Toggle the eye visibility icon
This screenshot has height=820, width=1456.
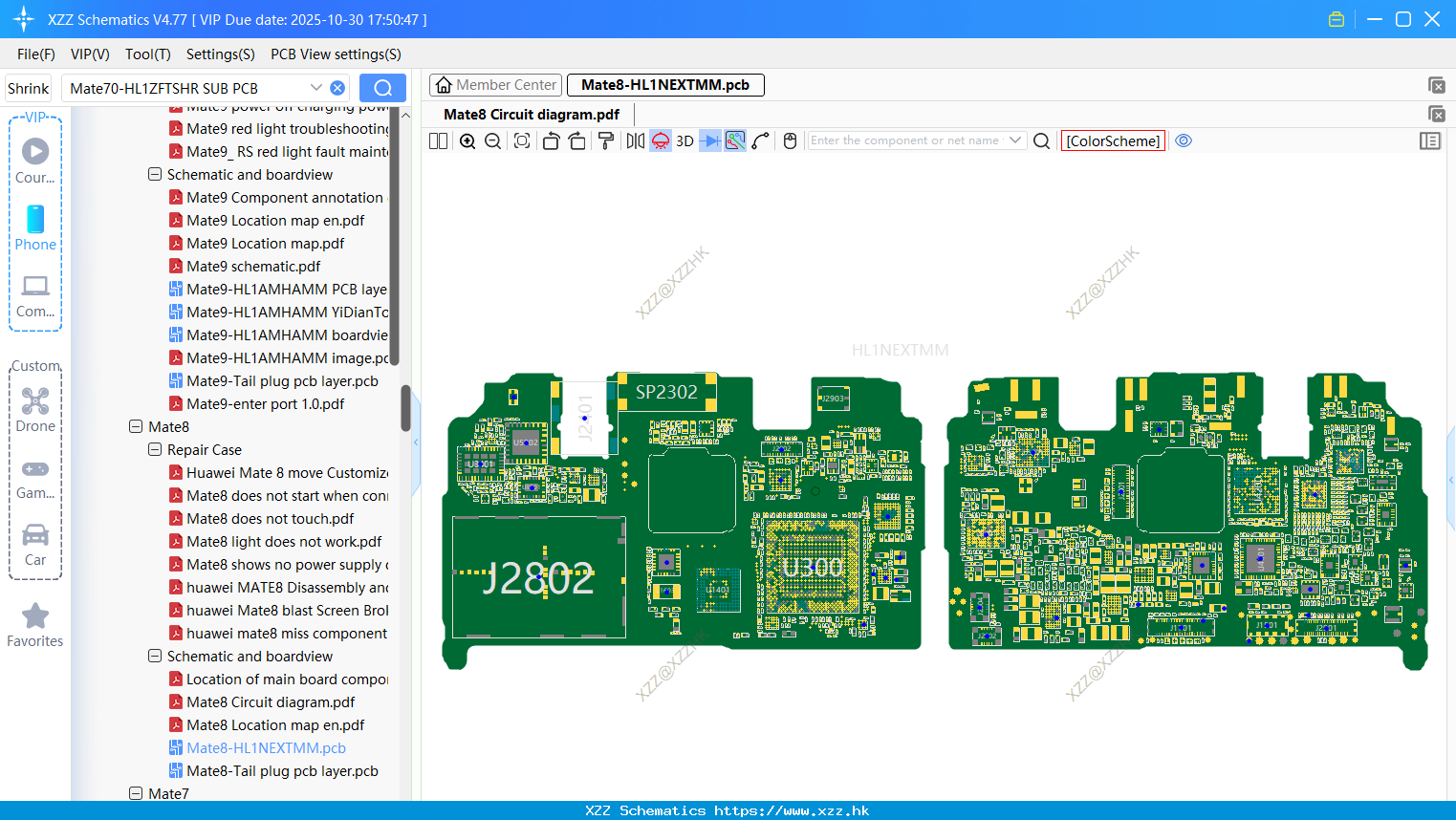1184,140
